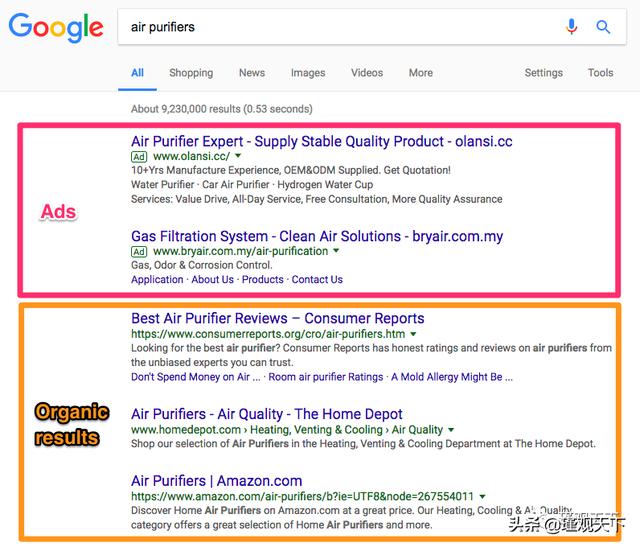This screenshot has height=547, width=640.
Task: Click the Ad badge next to www.olansi.cc
Action: coord(139,157)
